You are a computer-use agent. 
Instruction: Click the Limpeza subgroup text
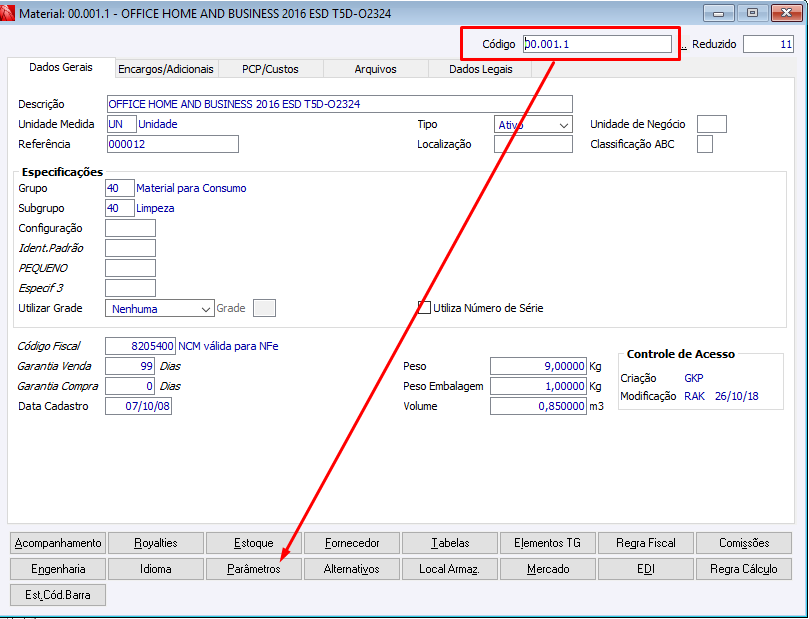coord(155,208)
